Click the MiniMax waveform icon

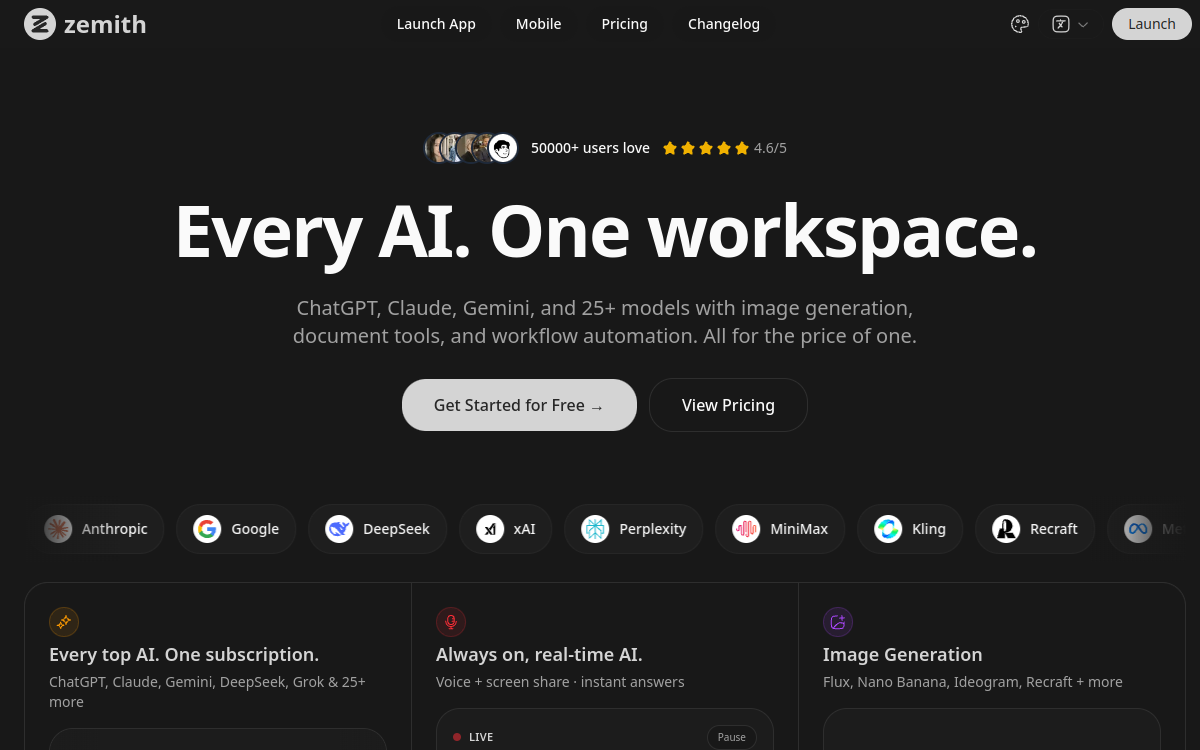[x=746, y=529]
